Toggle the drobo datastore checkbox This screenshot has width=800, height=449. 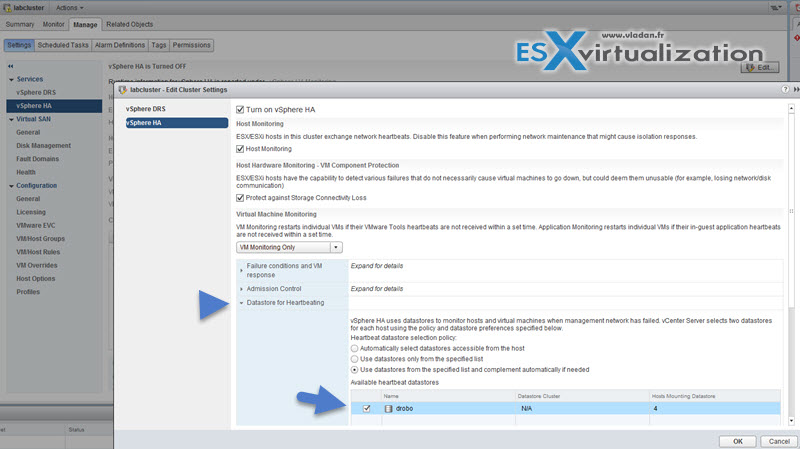point(366,409)
